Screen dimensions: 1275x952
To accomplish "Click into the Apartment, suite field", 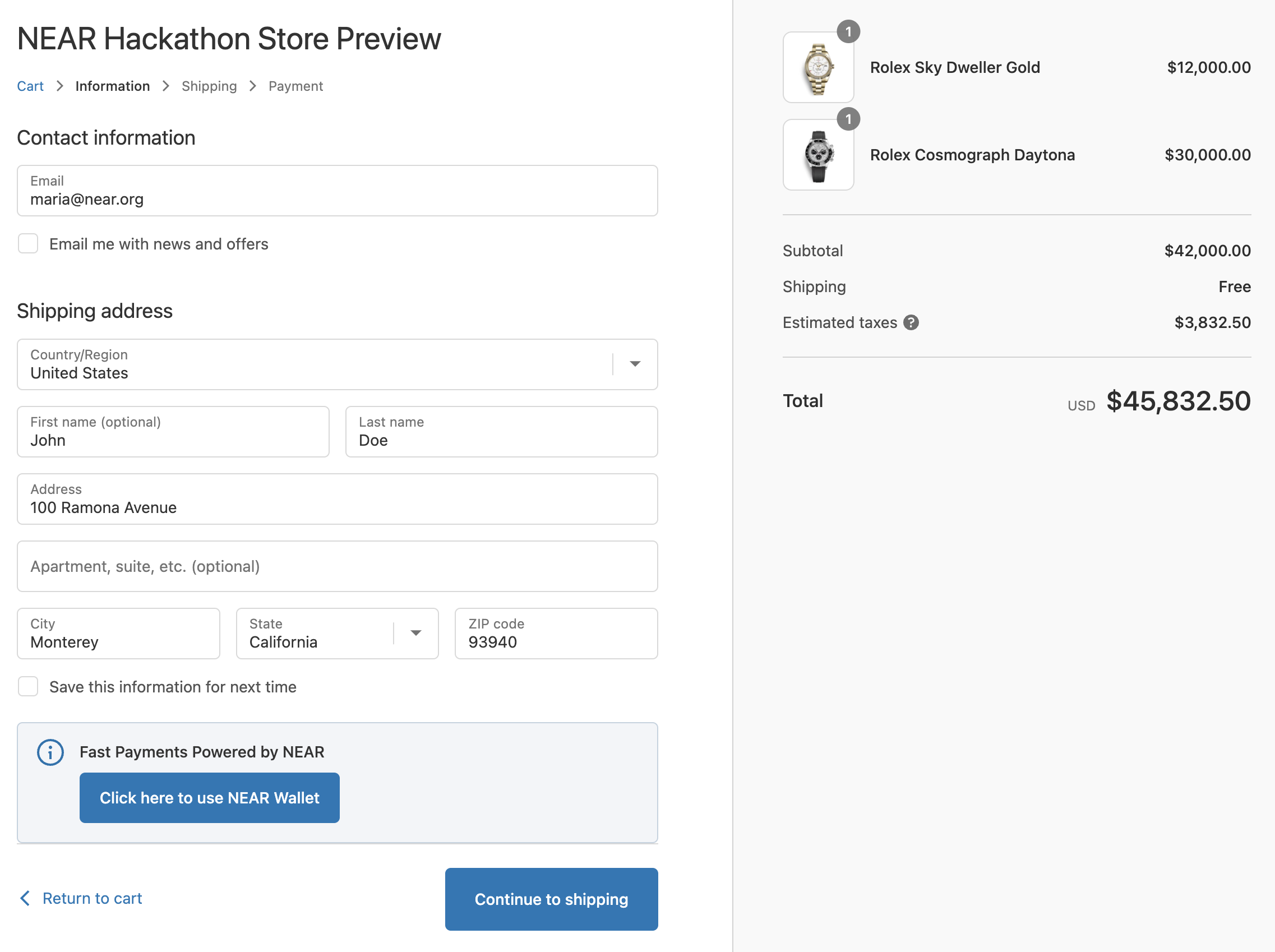I will point(337,566).
